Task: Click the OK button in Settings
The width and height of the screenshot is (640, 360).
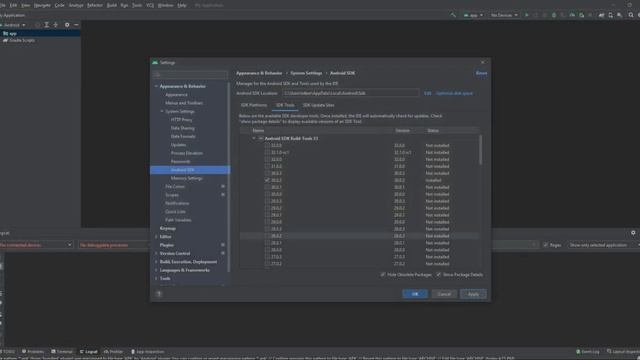Action: click(415, 294)
